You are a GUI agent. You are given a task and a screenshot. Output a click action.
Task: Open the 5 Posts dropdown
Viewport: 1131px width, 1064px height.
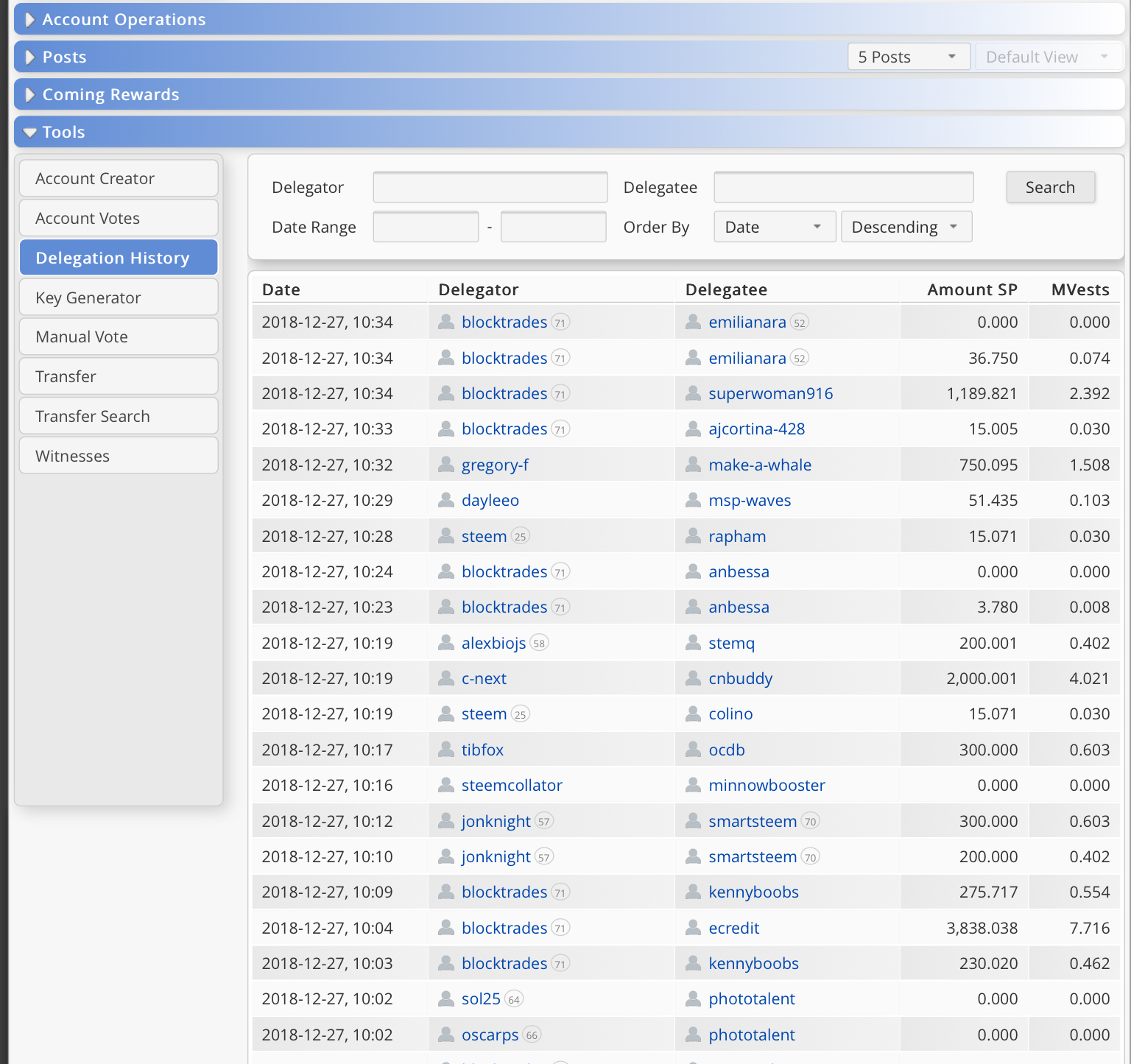coord(909,57)
